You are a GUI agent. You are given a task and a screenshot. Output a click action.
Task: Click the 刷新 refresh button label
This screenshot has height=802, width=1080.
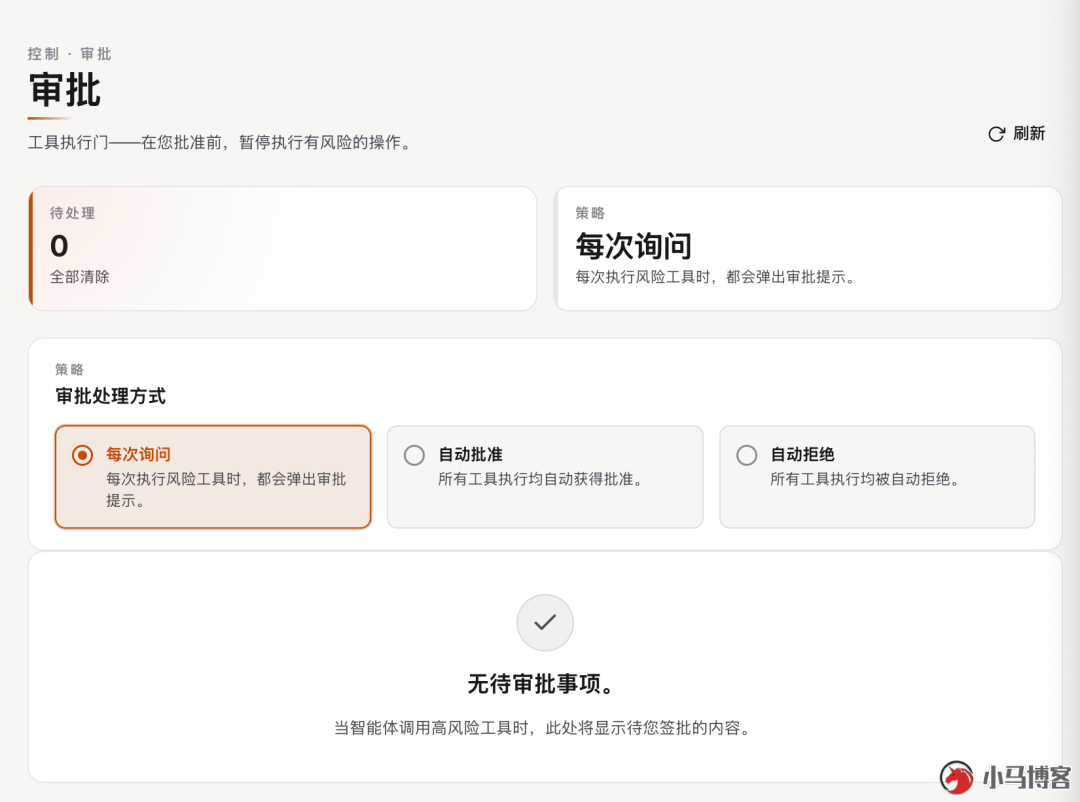click(1029, 133)
